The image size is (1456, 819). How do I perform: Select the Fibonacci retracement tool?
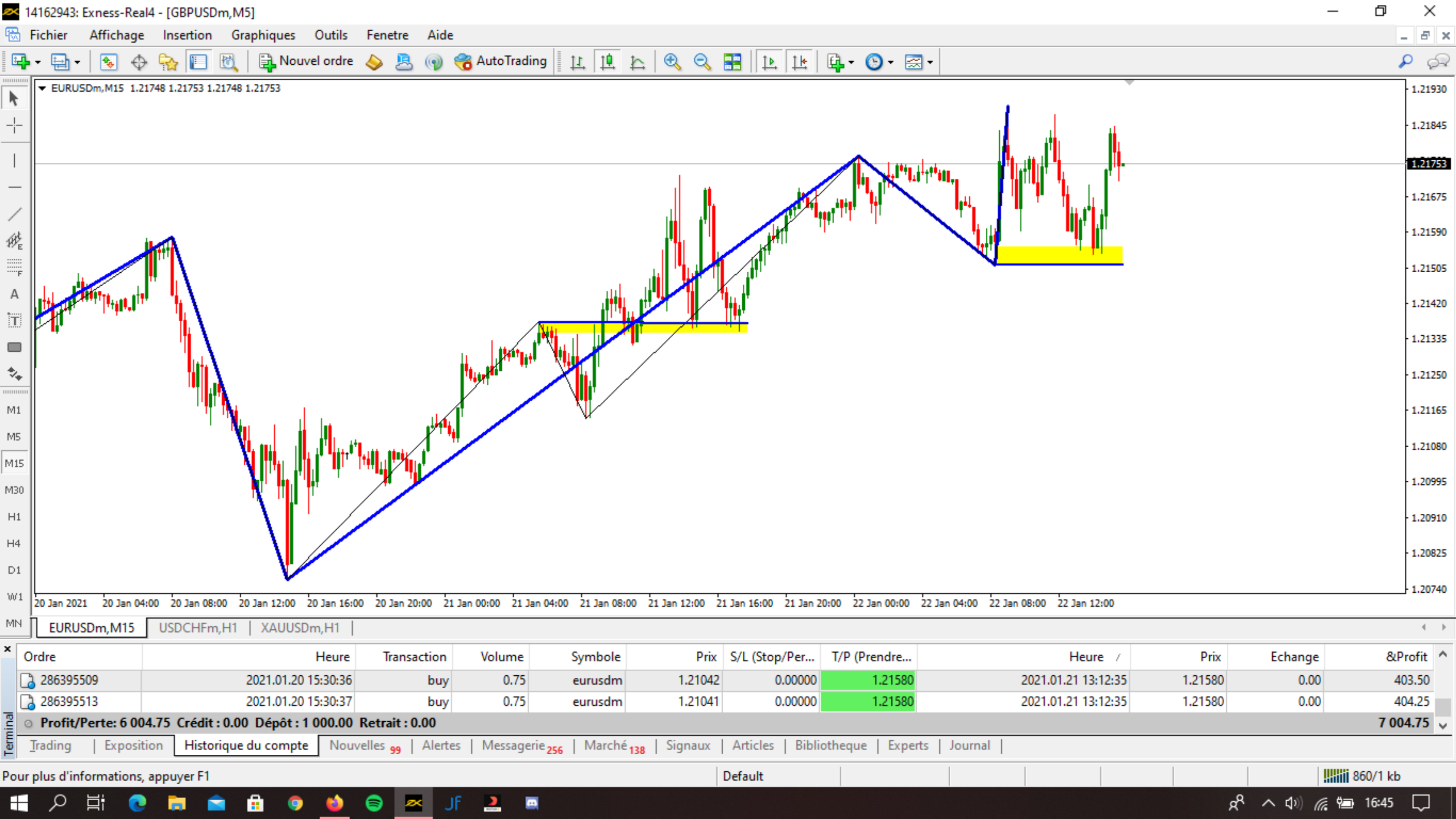pyautogui.click(x=14, y=267)
